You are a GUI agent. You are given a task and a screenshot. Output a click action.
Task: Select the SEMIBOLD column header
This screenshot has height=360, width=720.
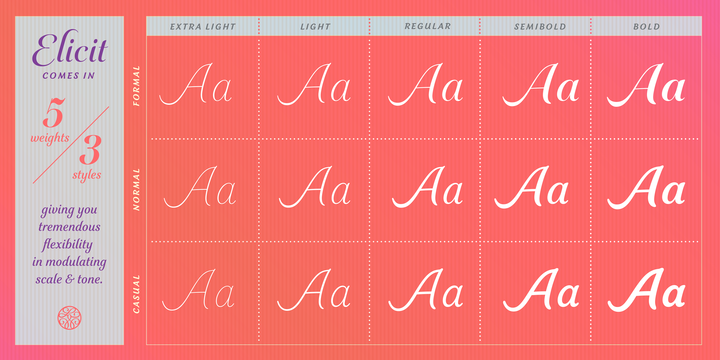540,27
